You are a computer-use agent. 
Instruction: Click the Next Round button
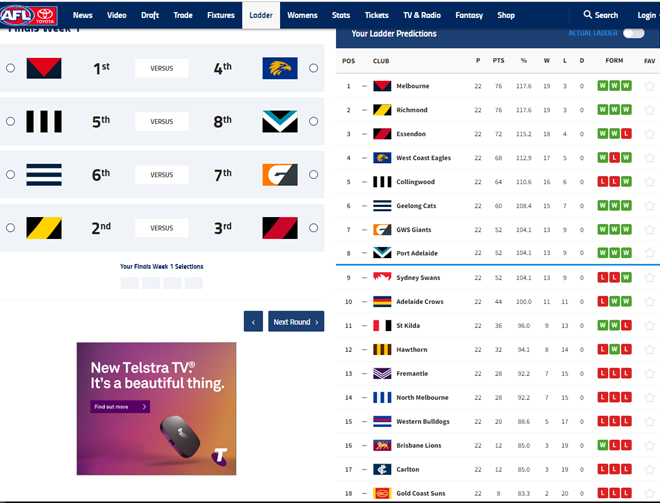point(296,322)
